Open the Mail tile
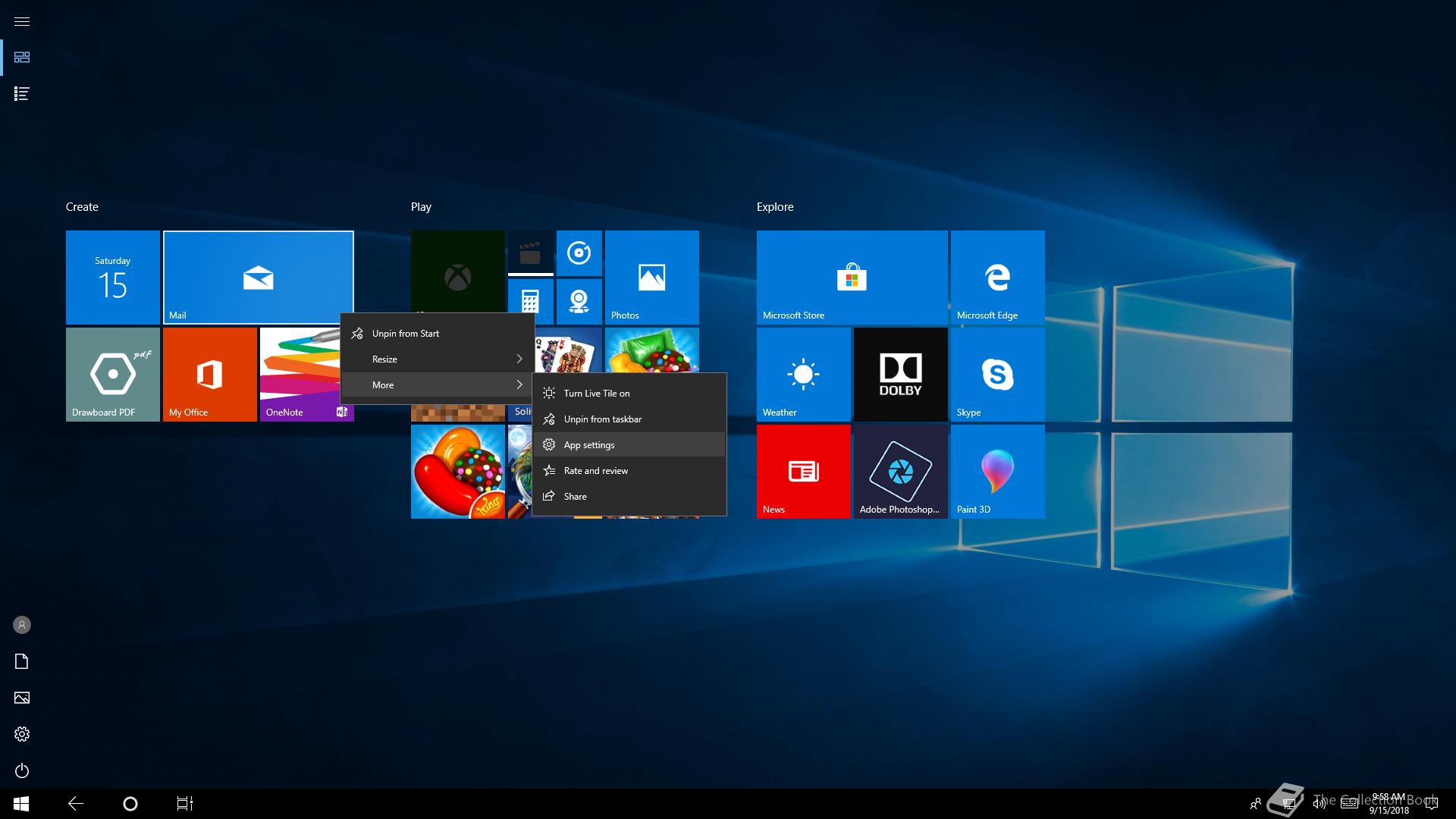Screen dimensions: 1456x819 [x=259, y=278]
